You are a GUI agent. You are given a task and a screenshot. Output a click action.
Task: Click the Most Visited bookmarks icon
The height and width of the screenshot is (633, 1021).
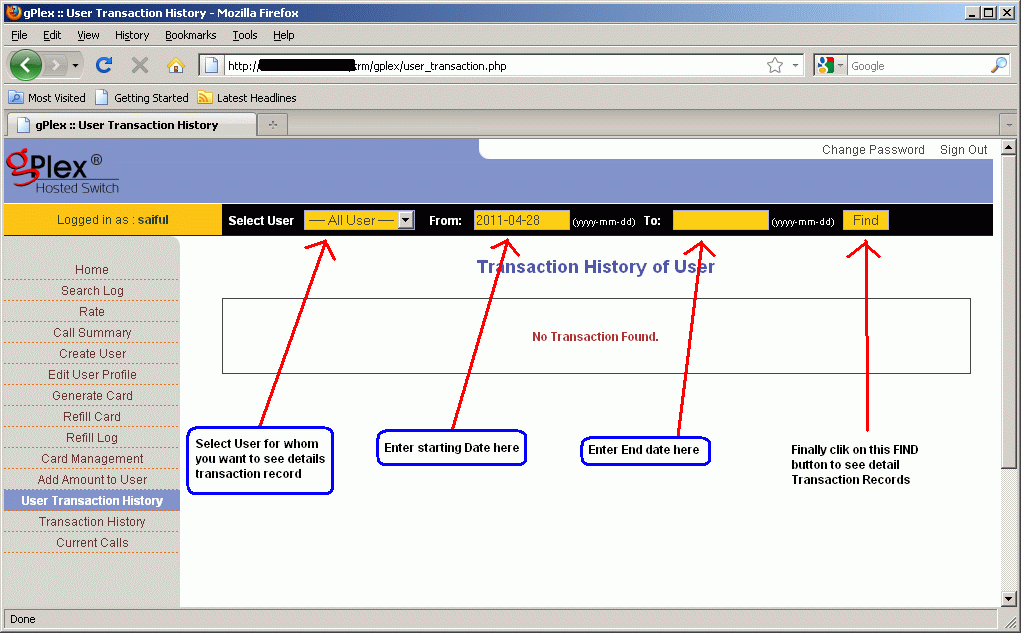click(14, 97)
